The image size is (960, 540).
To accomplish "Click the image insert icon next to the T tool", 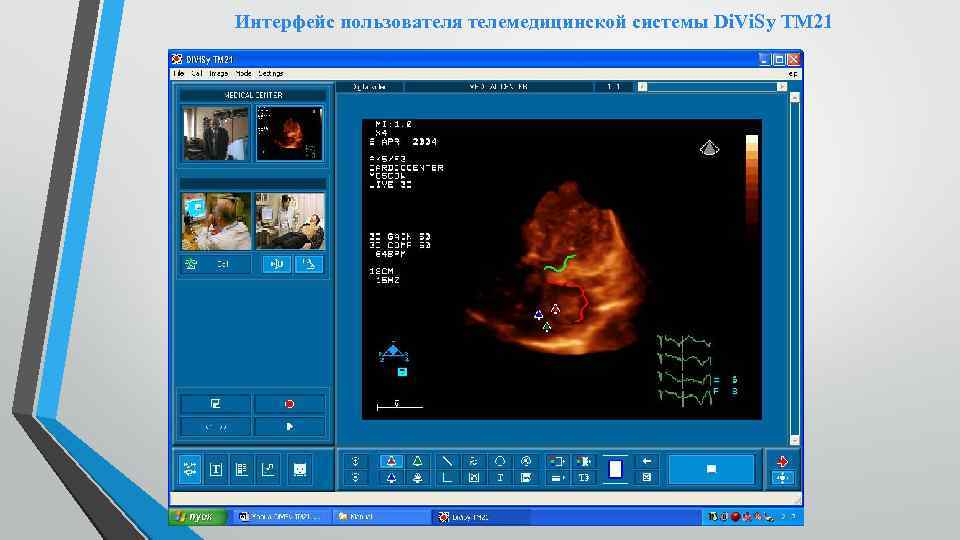I will pos(526,478).
